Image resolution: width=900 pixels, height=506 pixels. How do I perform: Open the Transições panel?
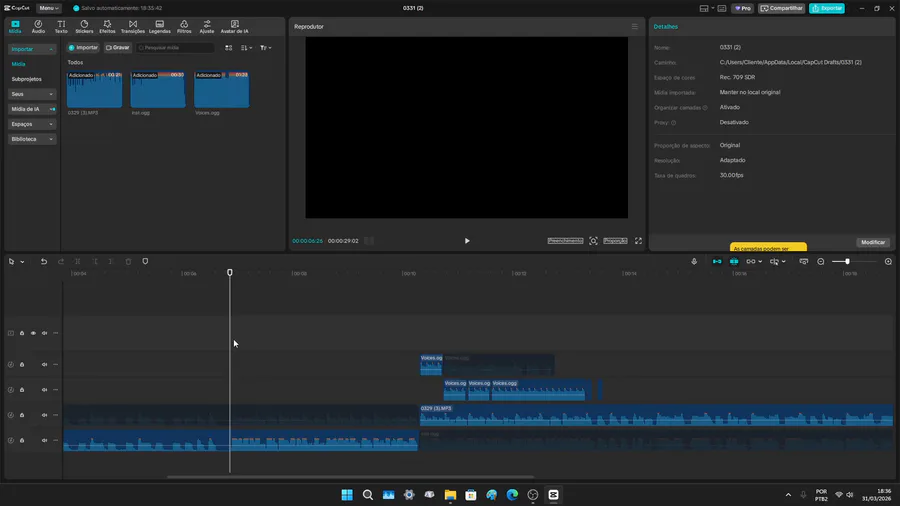click(133, 26)
